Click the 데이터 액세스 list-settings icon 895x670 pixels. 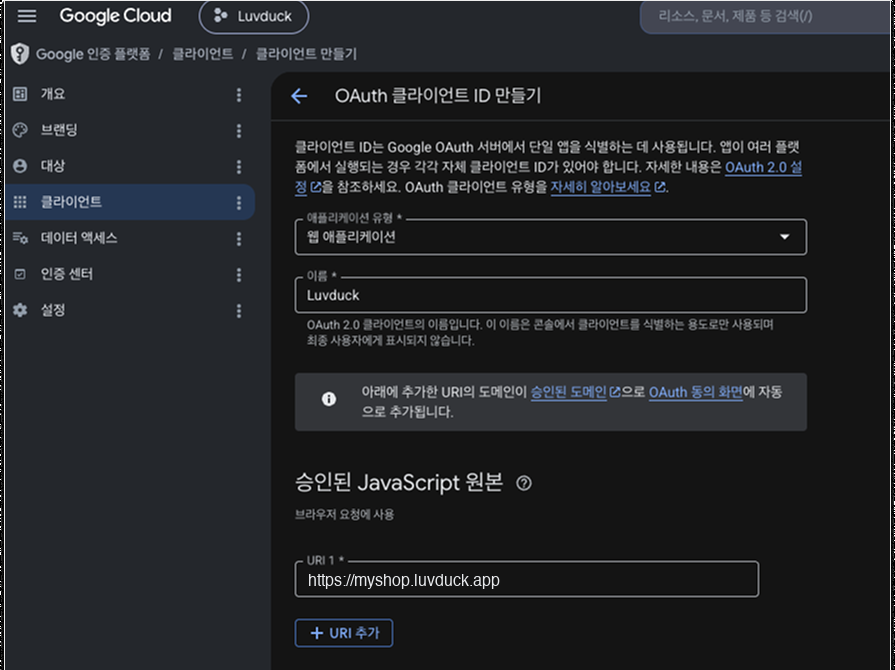(x=20, y=238)
